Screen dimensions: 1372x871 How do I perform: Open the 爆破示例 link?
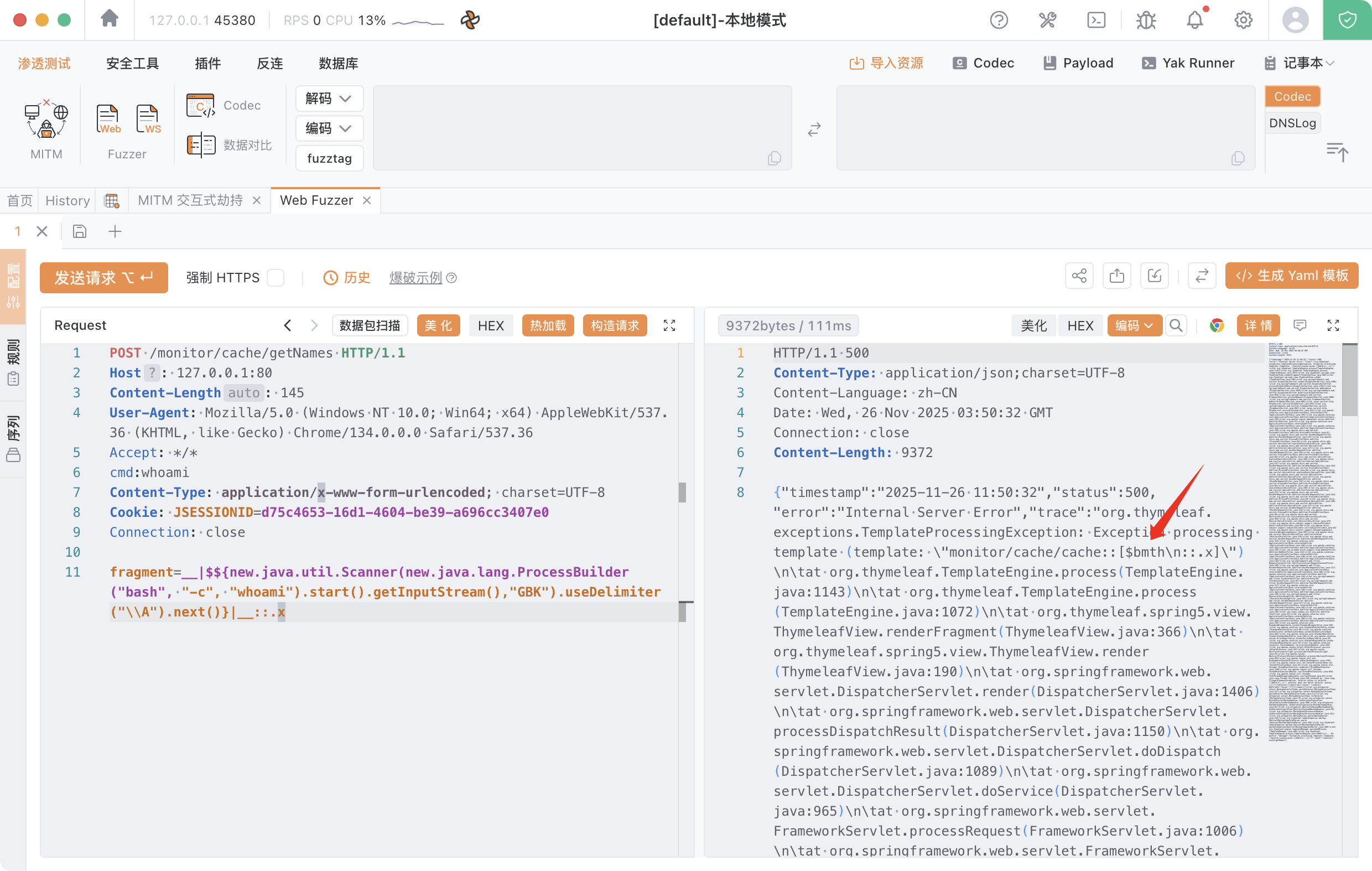pos(415,278)
